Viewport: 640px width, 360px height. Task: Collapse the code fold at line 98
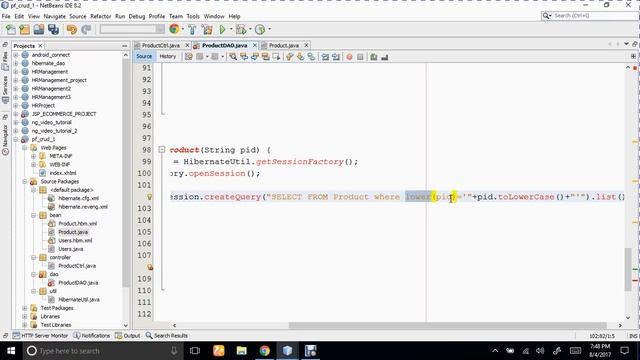(x=162, y=149)
